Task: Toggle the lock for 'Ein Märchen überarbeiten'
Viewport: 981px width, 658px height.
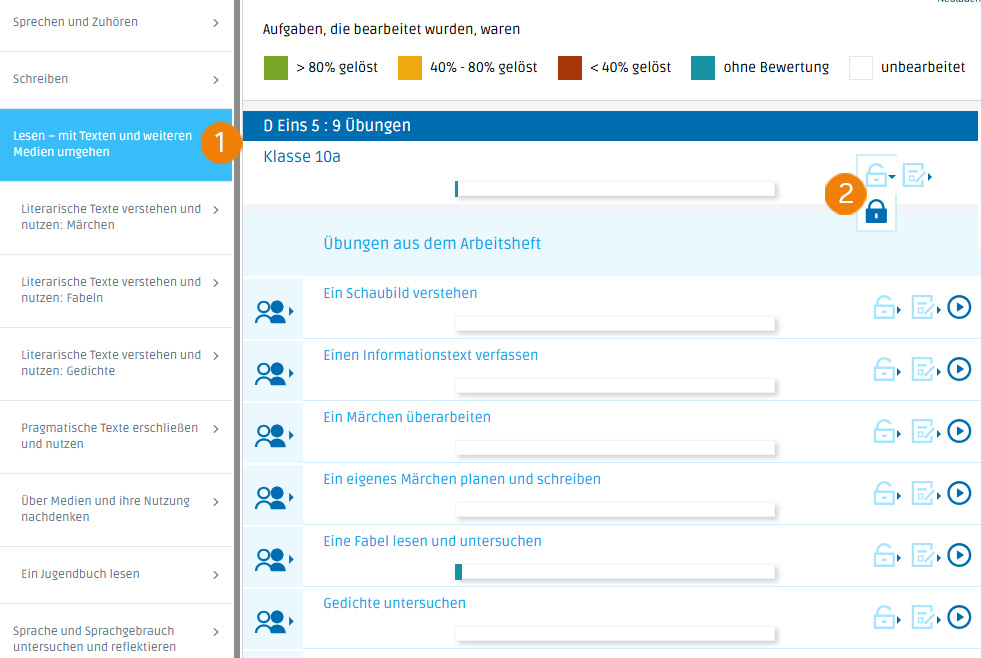Action: click(x=886, y=432)
